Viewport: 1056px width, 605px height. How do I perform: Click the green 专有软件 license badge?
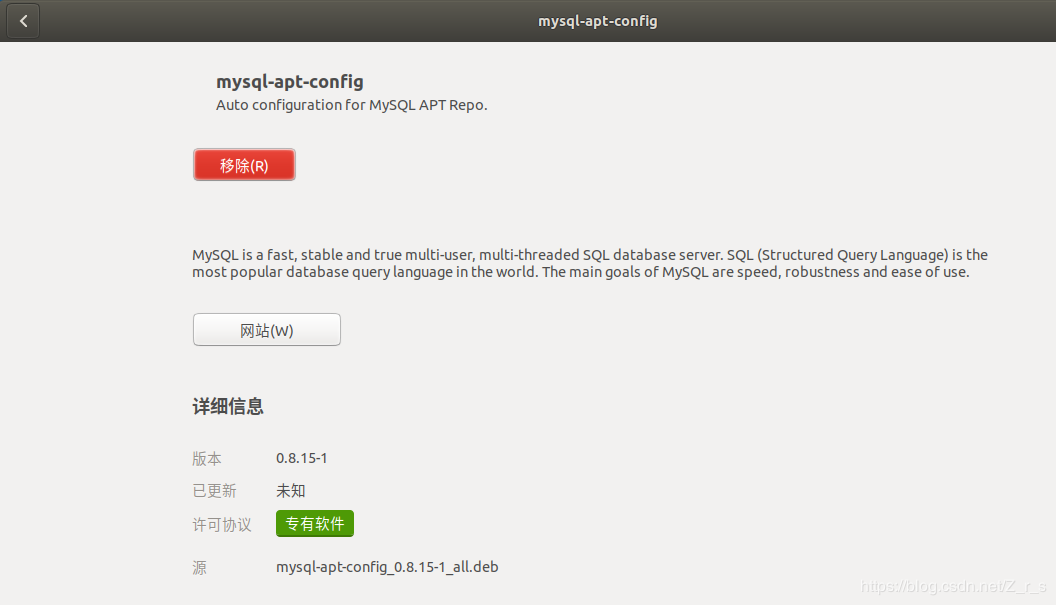click(315, 523)
